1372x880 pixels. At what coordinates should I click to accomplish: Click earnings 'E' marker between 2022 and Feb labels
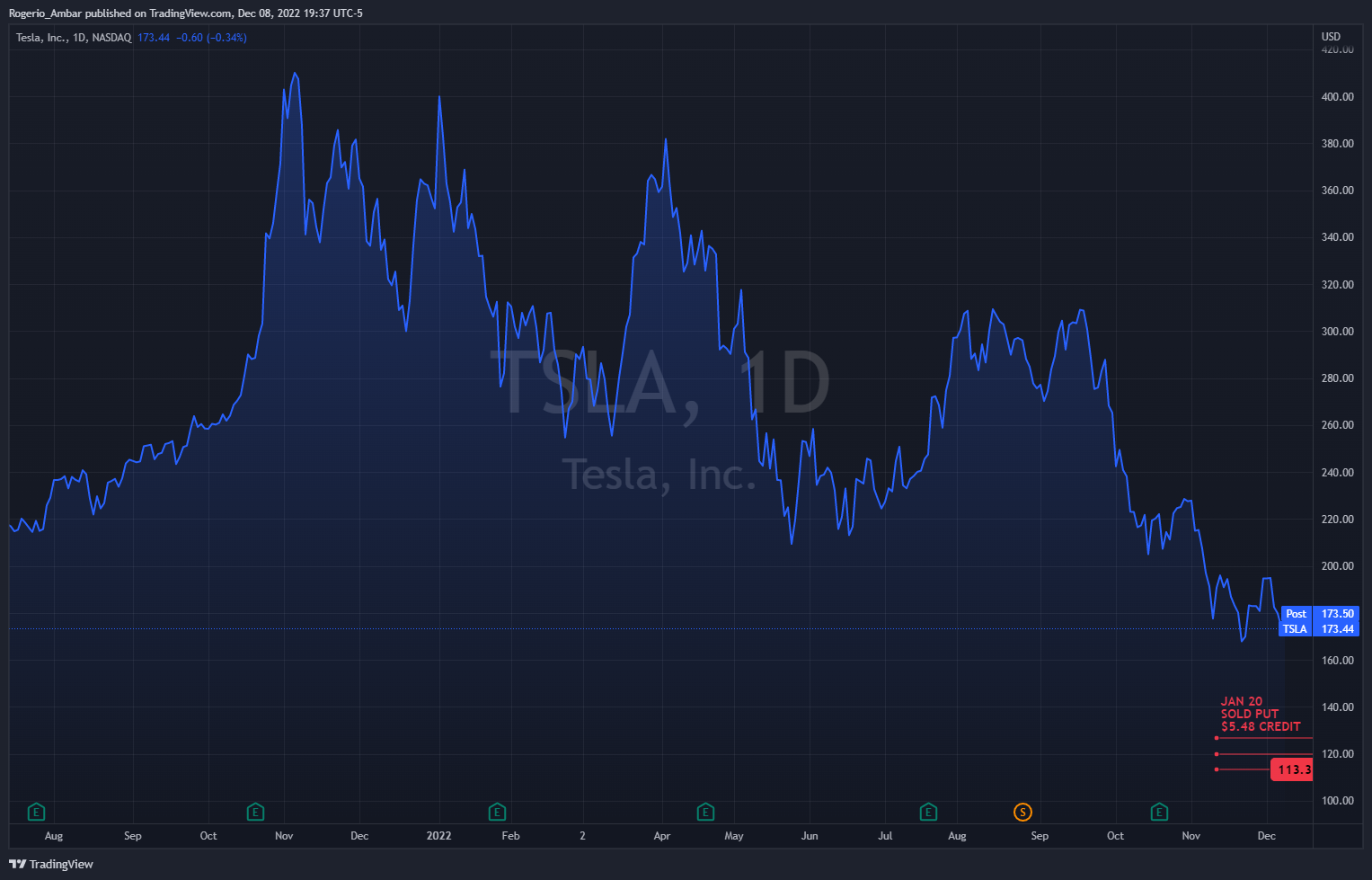click(x=497, y=813)
